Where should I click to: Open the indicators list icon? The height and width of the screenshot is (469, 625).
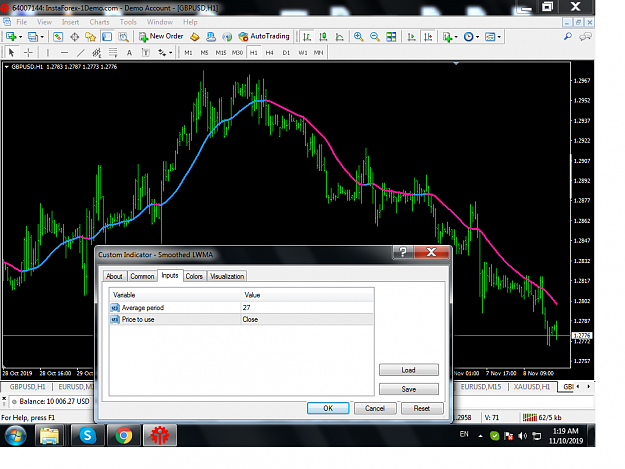coord(447,37)
